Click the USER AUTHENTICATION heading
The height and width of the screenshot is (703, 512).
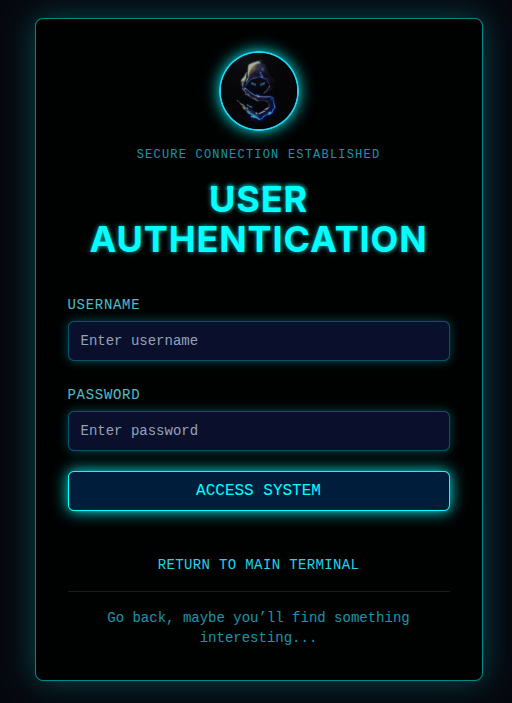pos(258,219)
